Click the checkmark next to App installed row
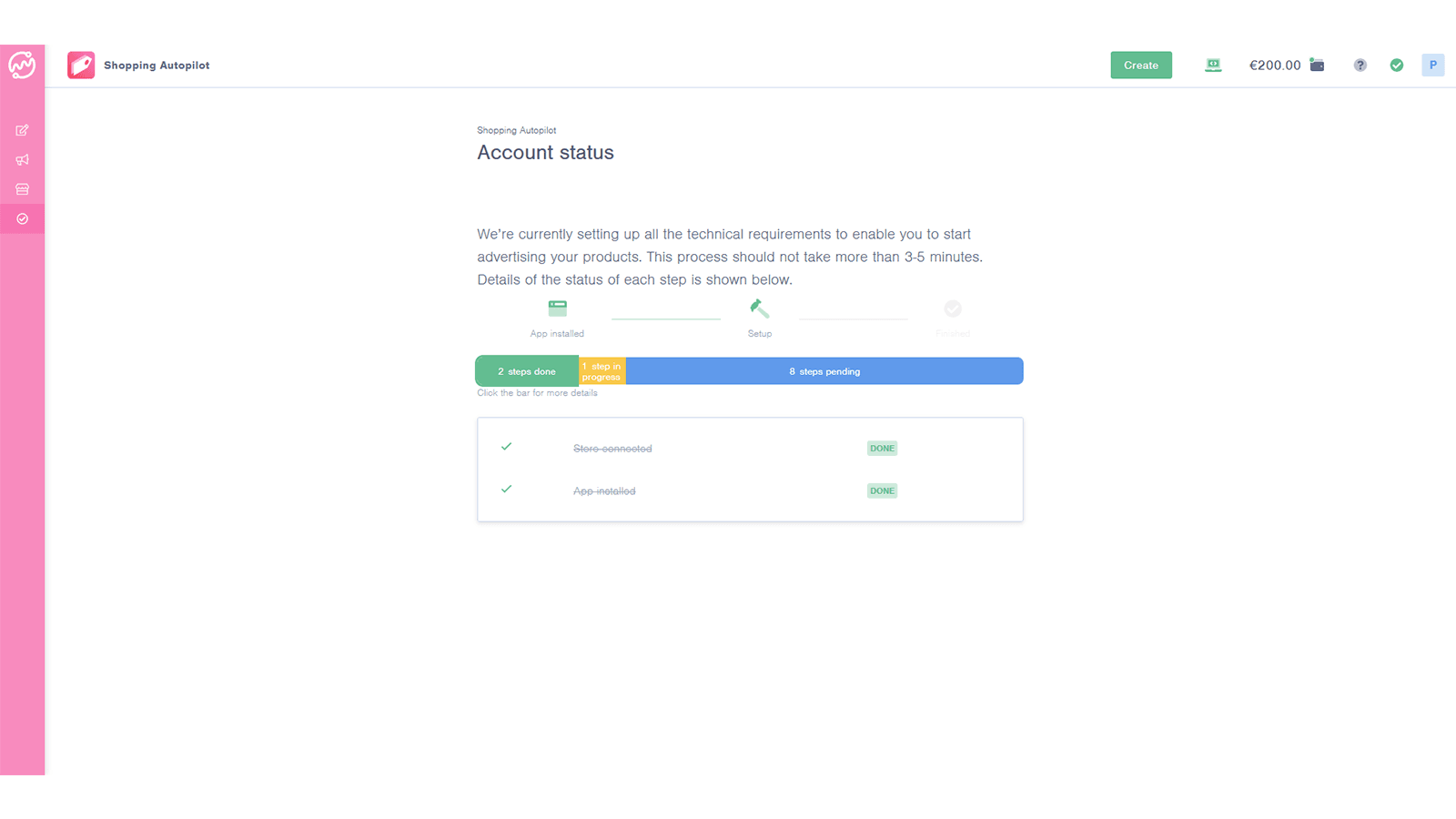 [x=507, y=490]
